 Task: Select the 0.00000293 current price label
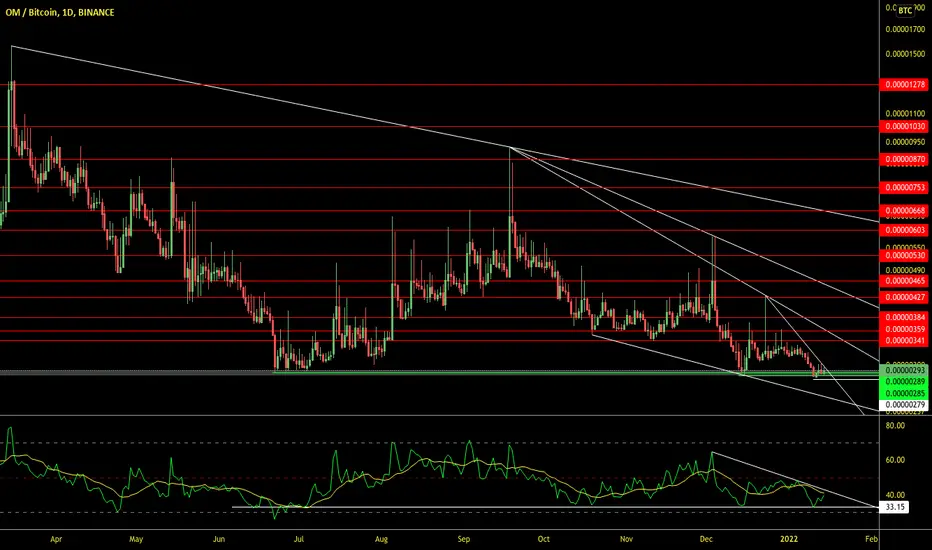click(903, 370)
